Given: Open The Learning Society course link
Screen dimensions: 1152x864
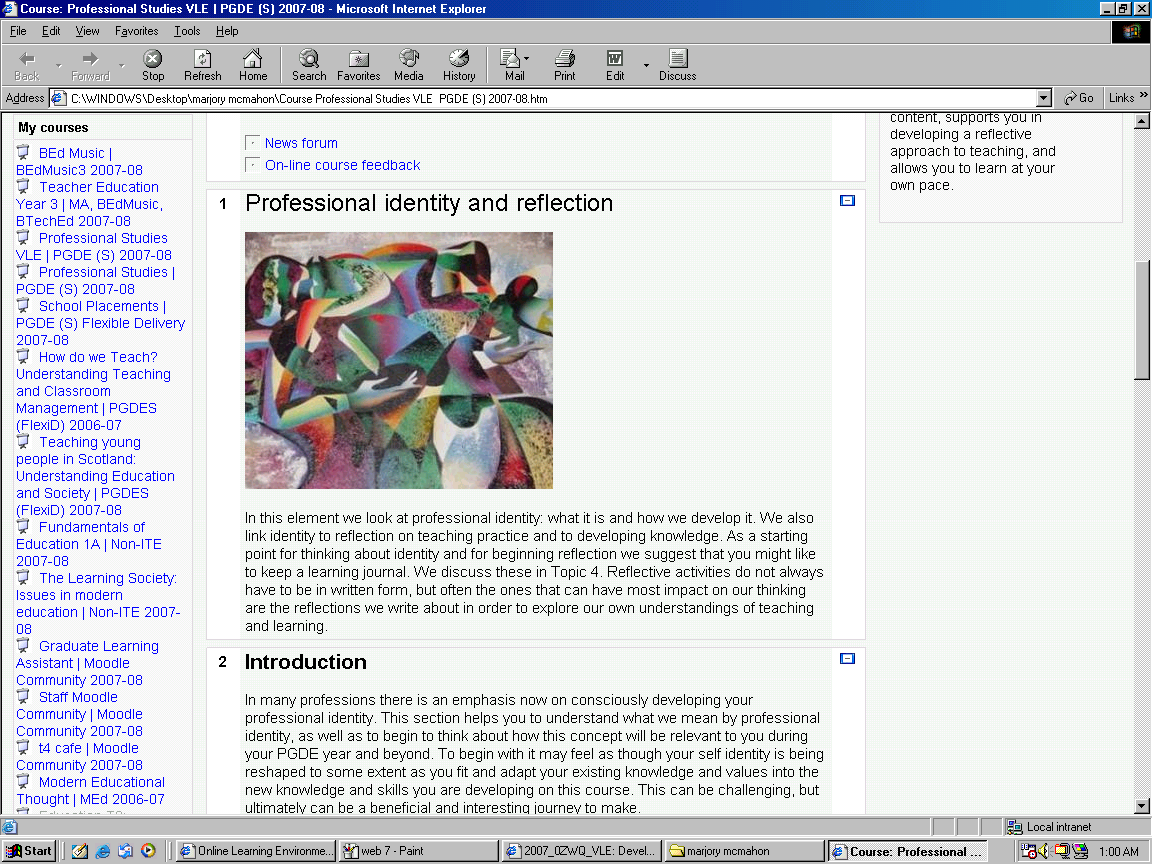Looking at the screenshot, I should pyautogui.click(x=98, y=603).
